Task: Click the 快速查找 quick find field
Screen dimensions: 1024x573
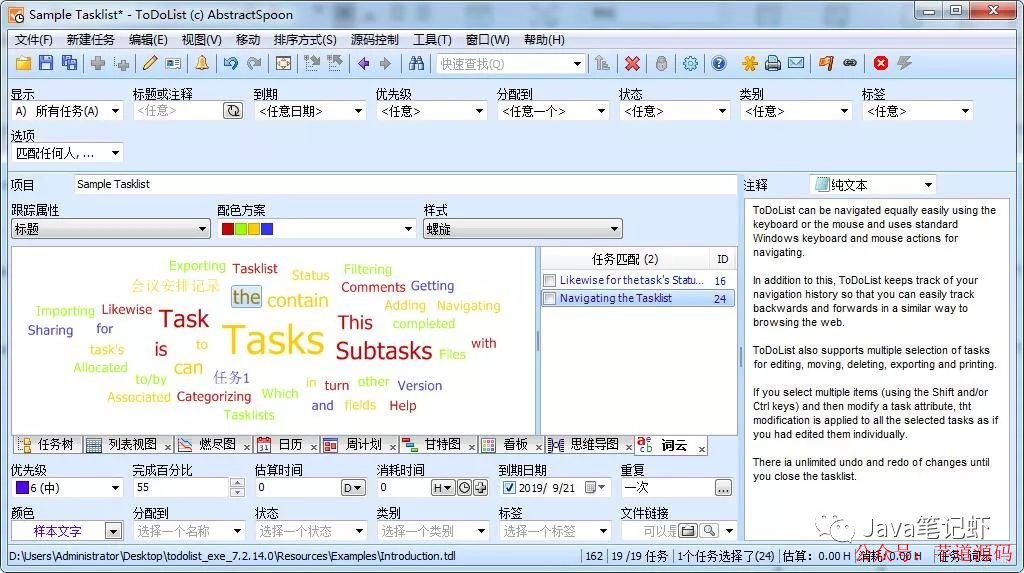Action: click(509, 63)
